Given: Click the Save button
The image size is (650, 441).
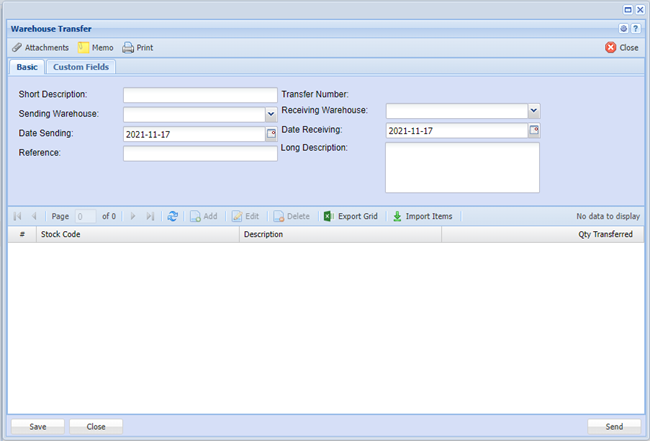Looking at the screenshot, I should tap(38, 426).
